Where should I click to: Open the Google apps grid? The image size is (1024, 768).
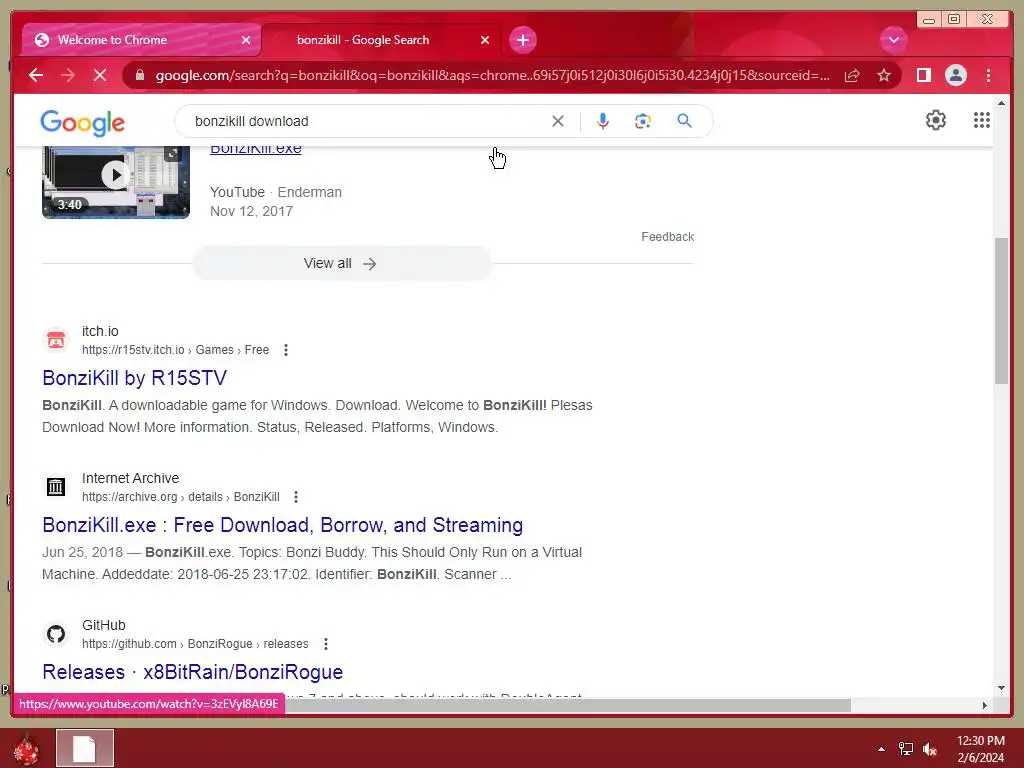(x=982, y=120)
